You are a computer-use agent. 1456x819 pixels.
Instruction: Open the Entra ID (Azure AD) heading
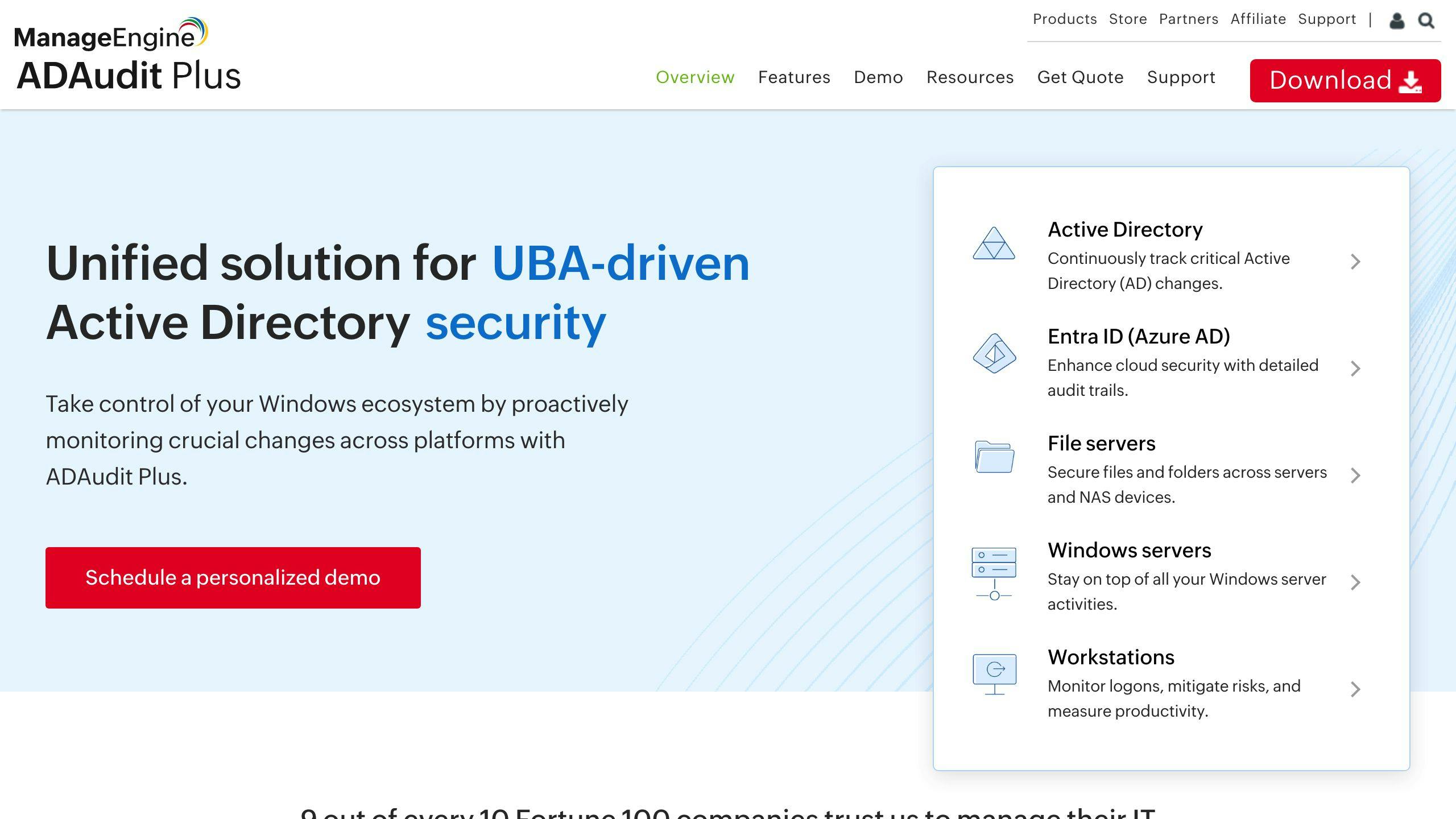pyautogui.click(x=1139, y=337)
